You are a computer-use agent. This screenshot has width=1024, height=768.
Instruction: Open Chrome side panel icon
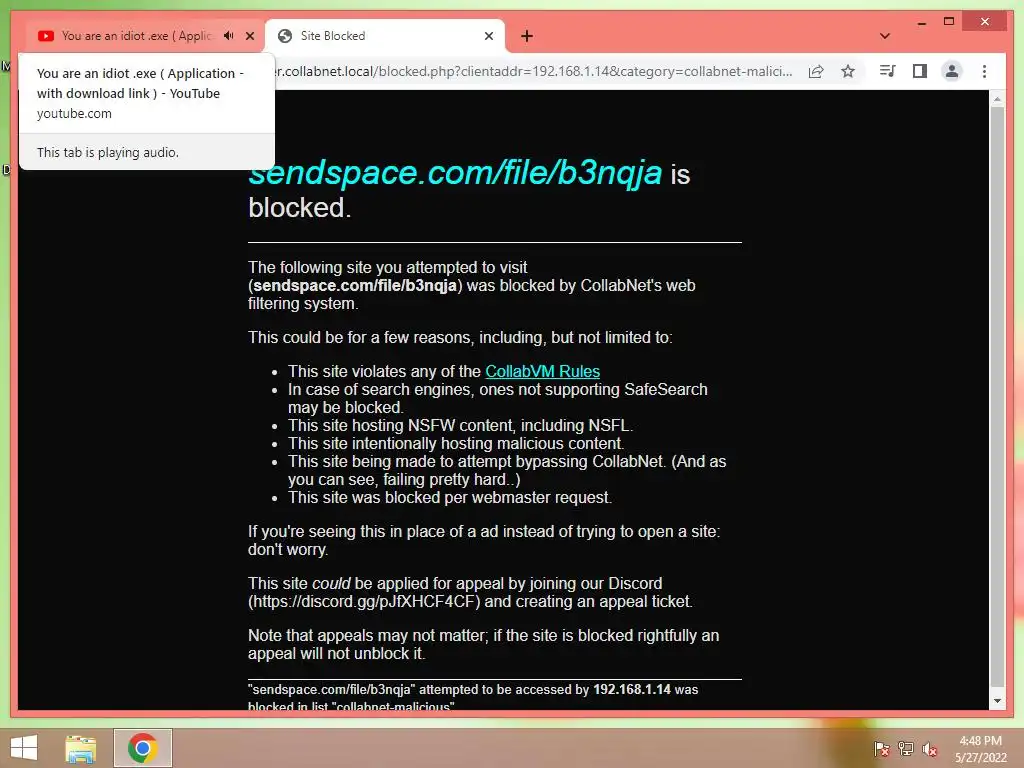click(x=920, y=71)
